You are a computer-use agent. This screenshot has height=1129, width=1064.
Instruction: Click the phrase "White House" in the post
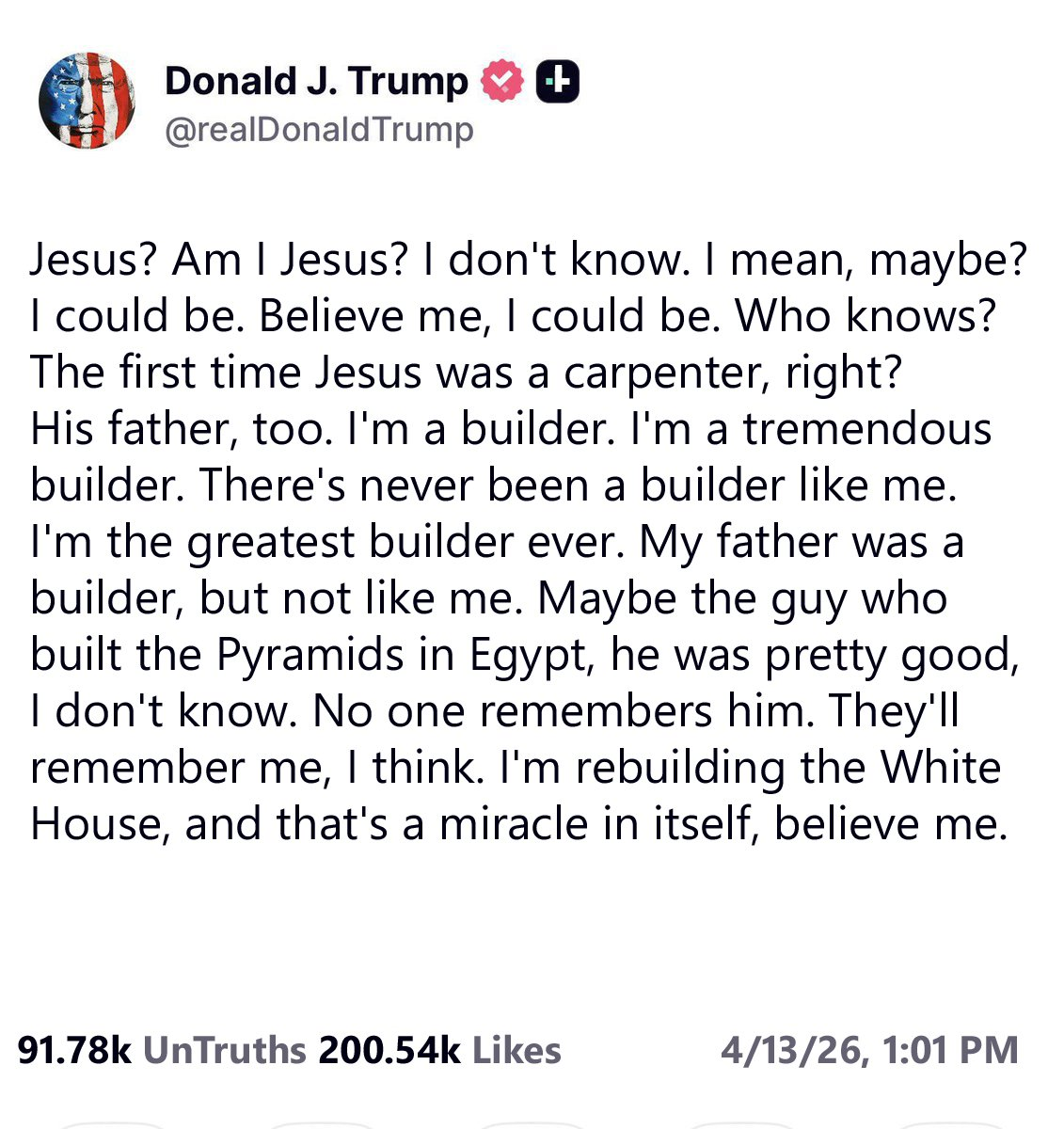(x=941, y=768)
